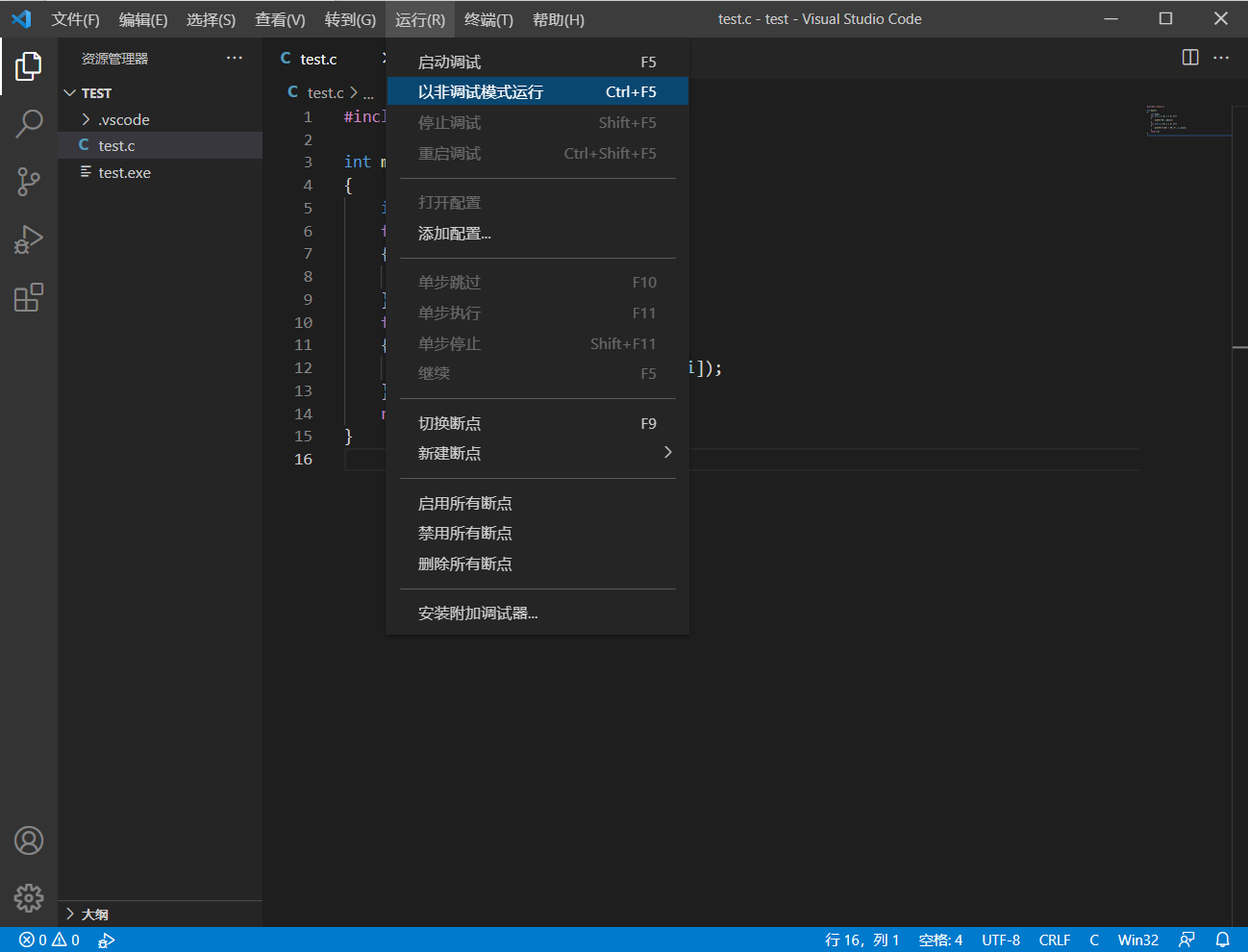
Task: Expand the 大纲 outline section
Action: [160, 914]
